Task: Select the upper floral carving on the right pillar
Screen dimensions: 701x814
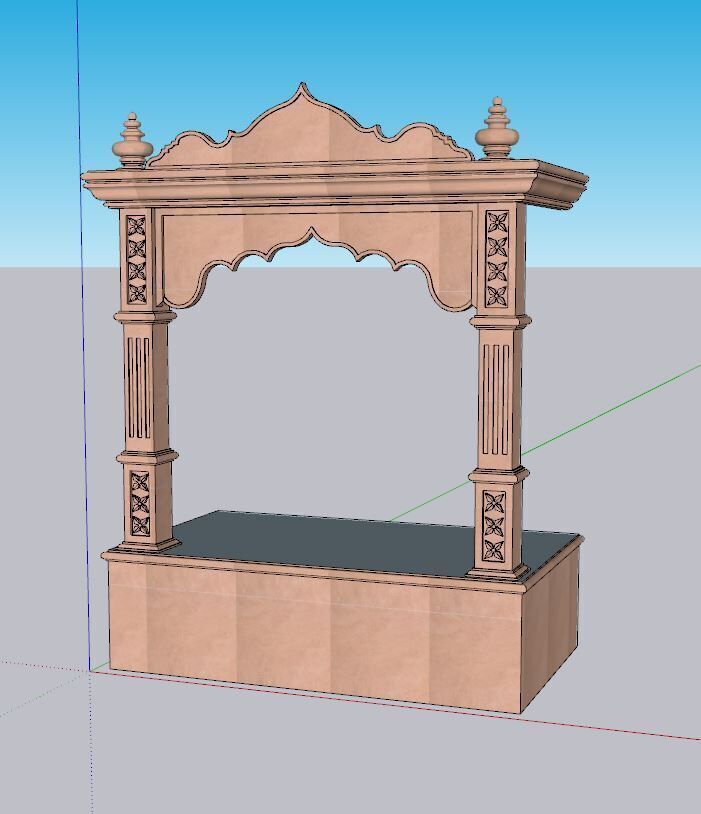Action: [497, 259]
